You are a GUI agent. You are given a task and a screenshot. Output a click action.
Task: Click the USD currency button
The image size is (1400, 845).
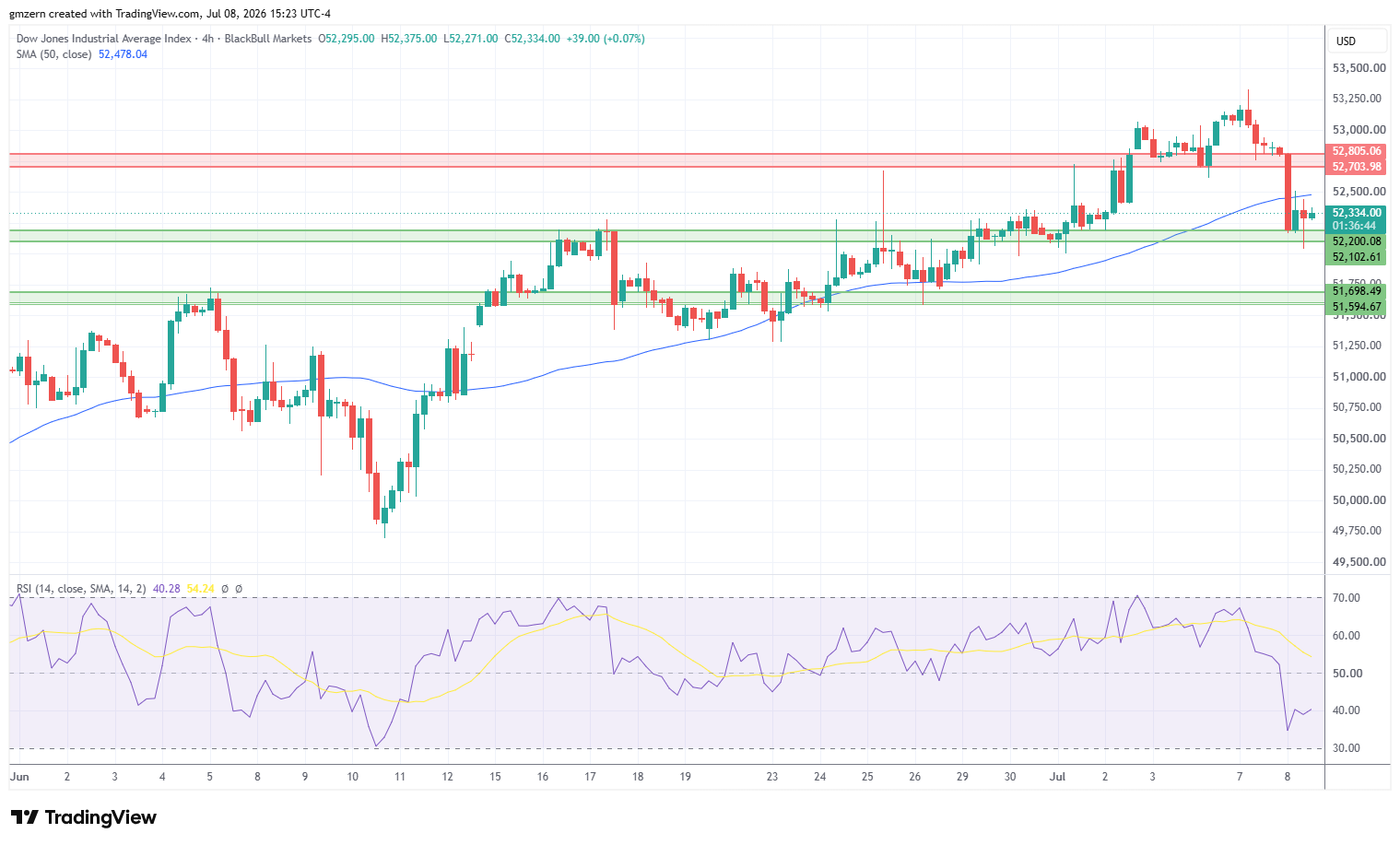(1357, 41)
